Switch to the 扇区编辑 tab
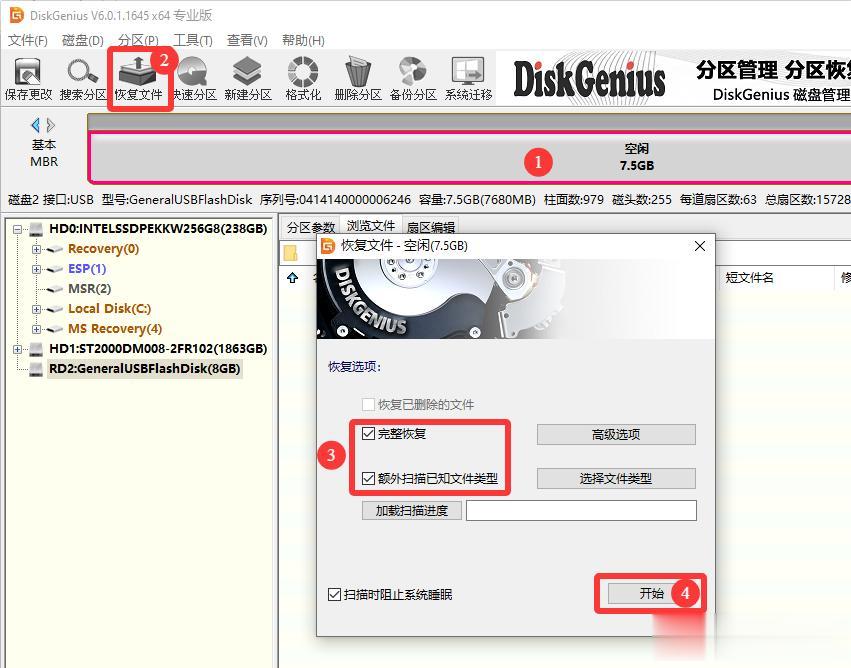This screenshot has width=851, height=668. pos(430,227)
